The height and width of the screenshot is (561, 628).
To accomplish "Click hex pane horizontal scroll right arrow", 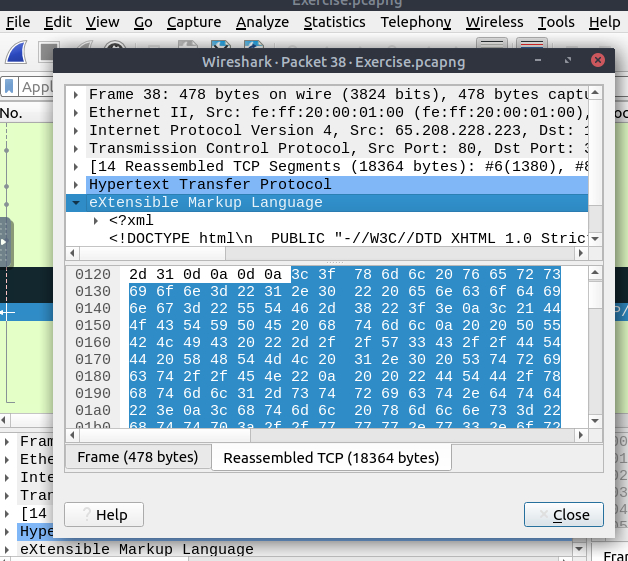I will click(x=581, y=435).
